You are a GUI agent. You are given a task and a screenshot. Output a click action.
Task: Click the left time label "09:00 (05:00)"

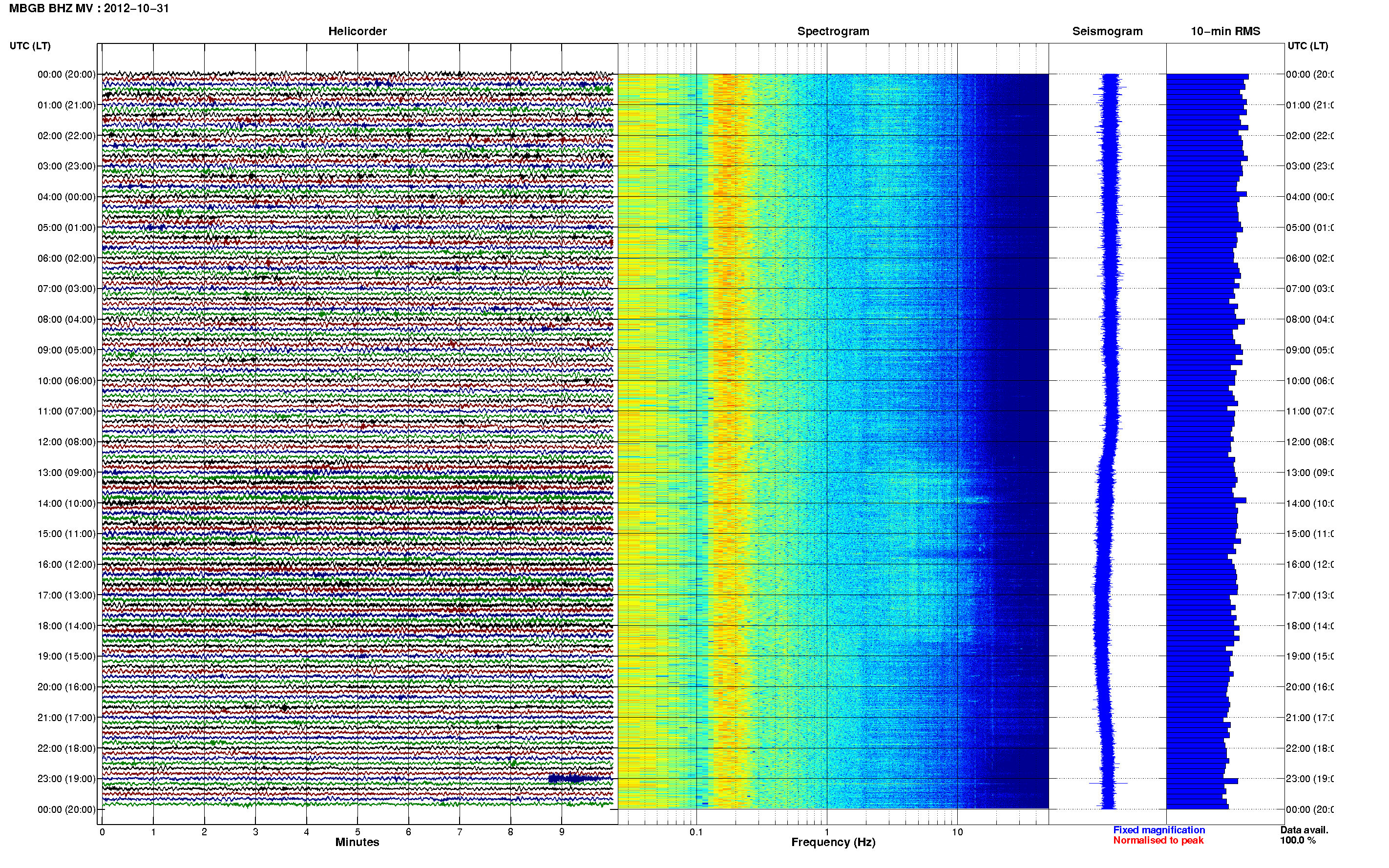(x=66, y=350)
